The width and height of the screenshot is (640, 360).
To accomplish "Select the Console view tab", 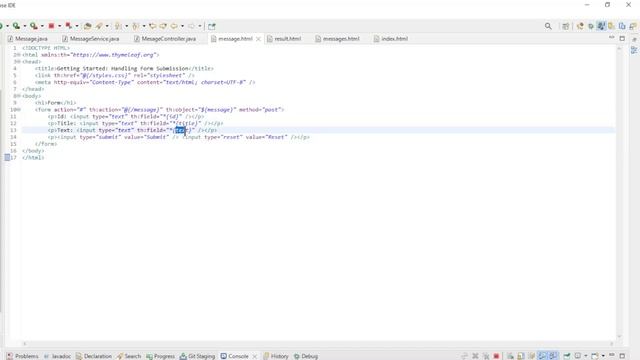I will tap(235, 356).
